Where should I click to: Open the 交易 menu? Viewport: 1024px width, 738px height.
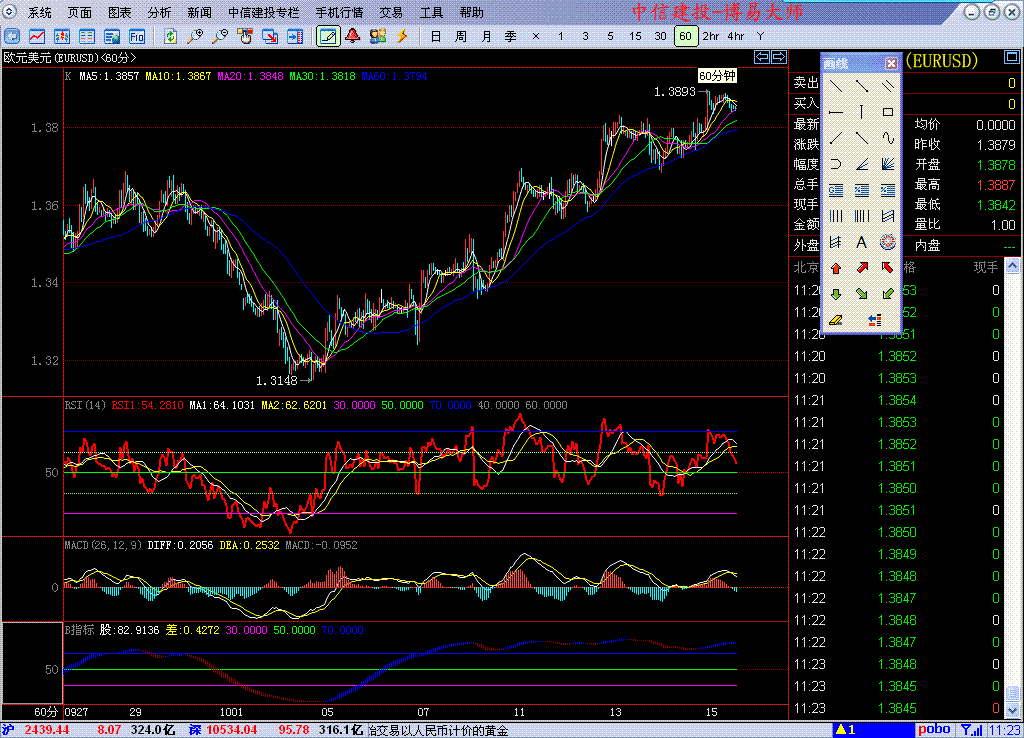point(391,13)
